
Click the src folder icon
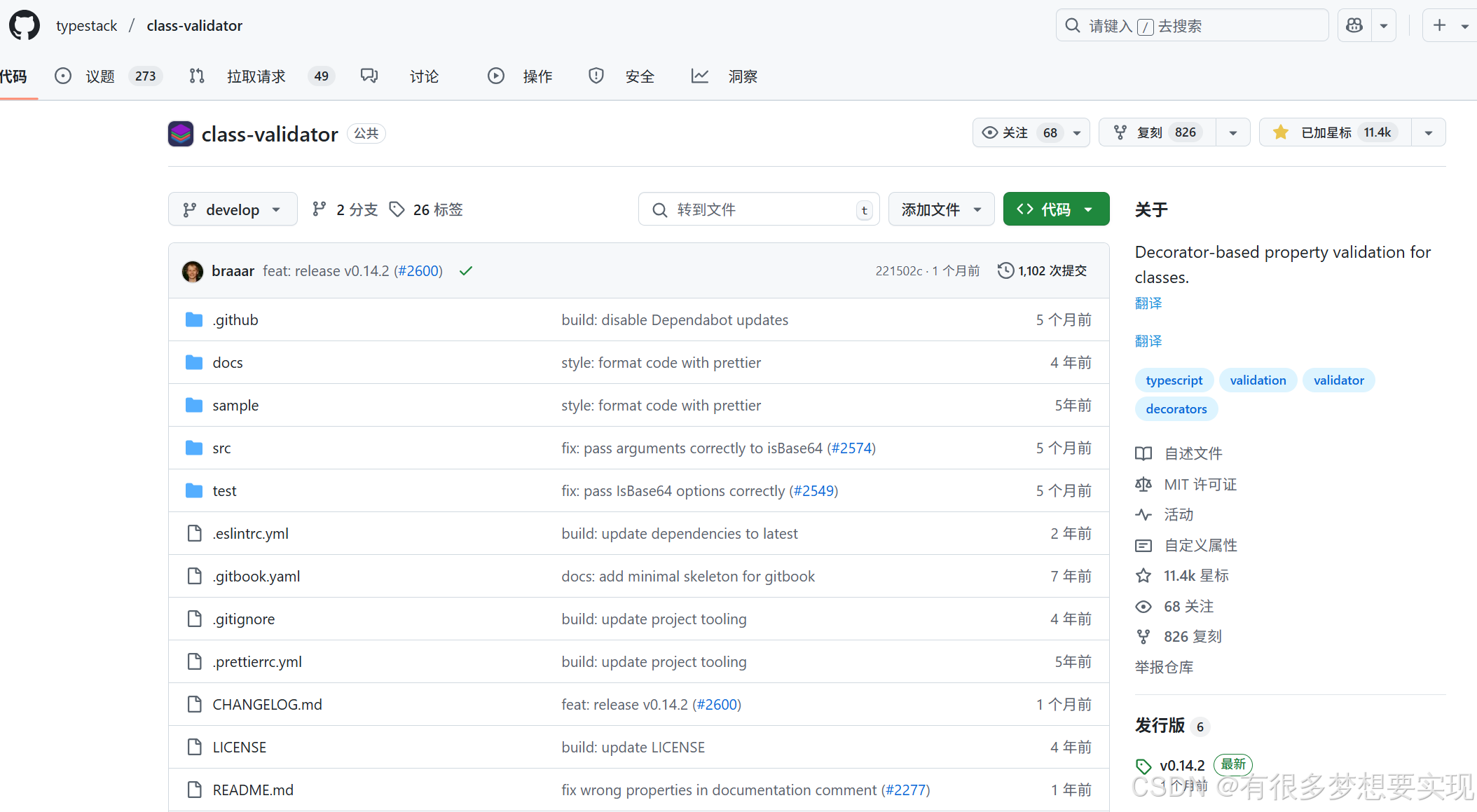click(x=194, y=448)
